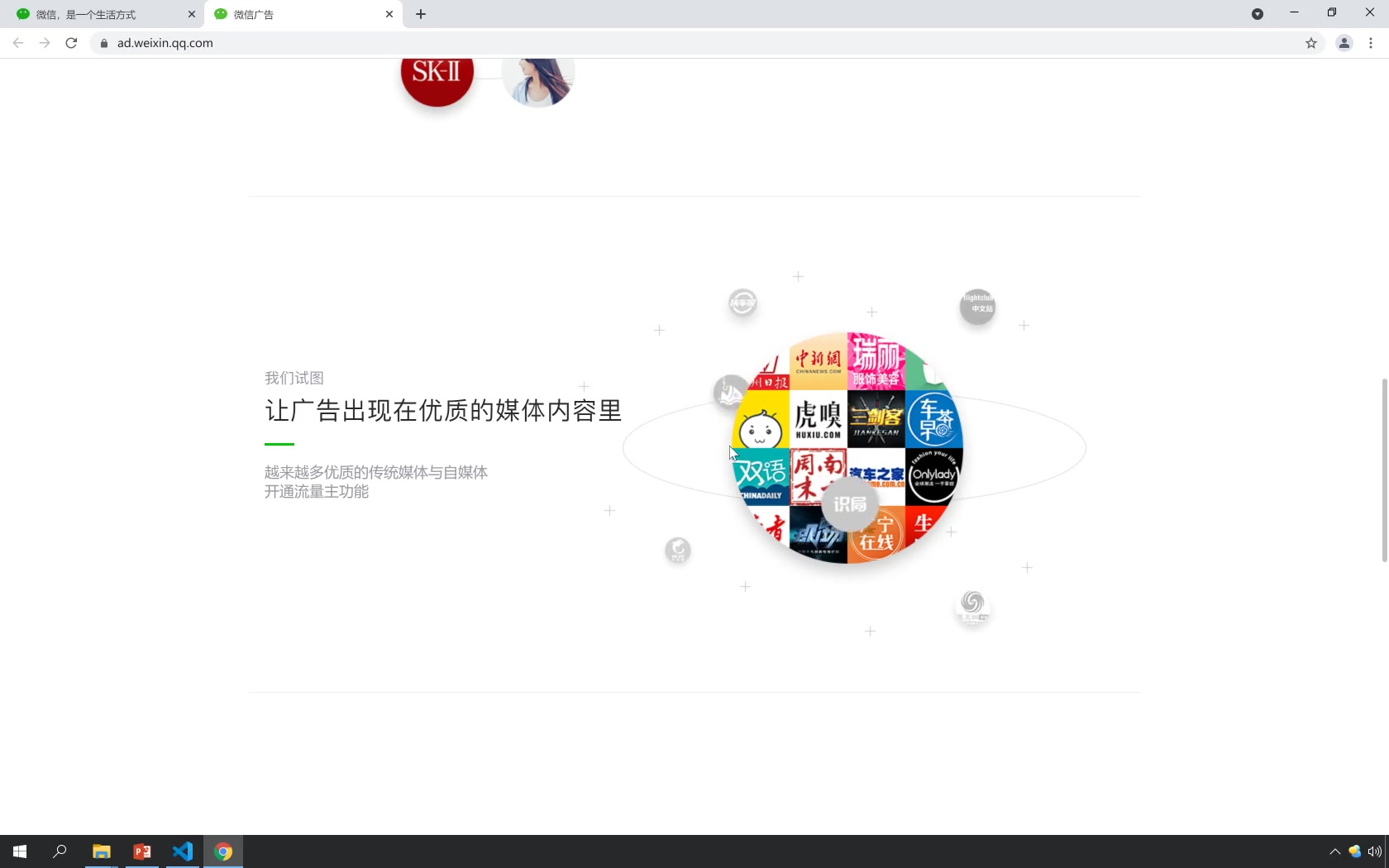Viewport: 1389px width, 868px height.
Task: Open a new browser tab
Action: (421, 14)
